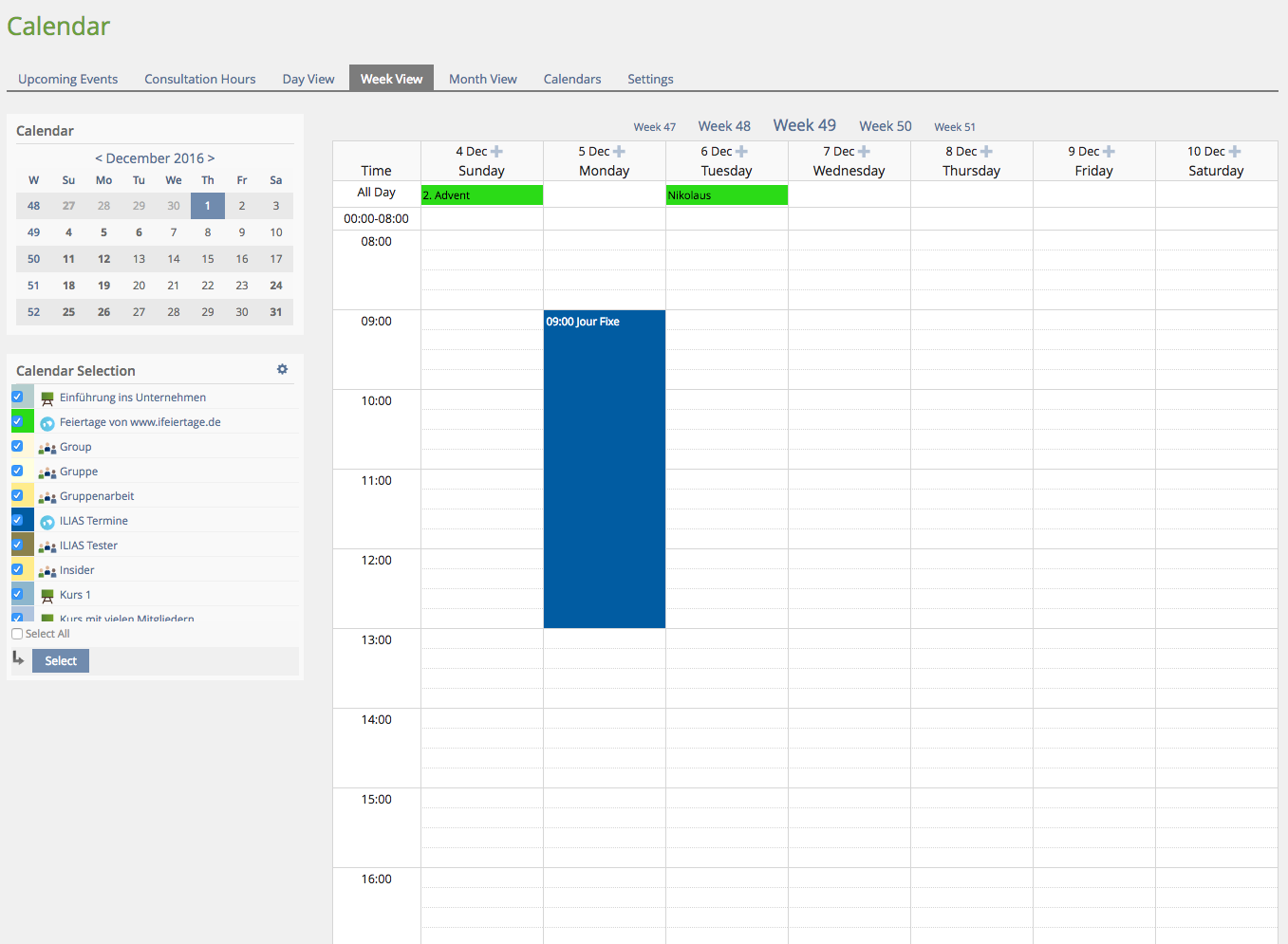Viewport: 1288px width, 944px height.
Task: Add an appointment on 4 Dec
Action: pyautogui.click(x=496, y=152)
